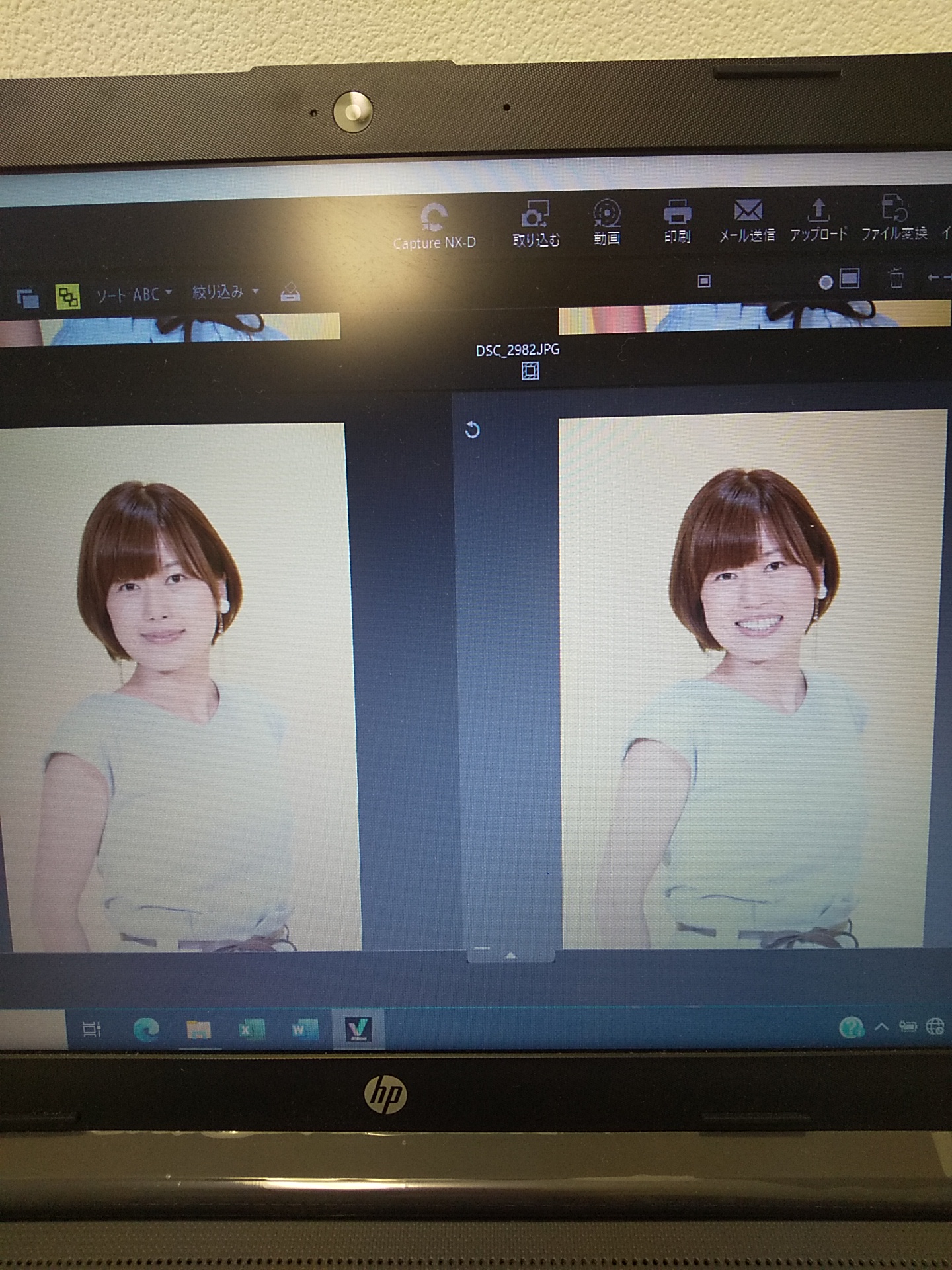Click the rotate counterclockwise arrow icon
The width and height of the screenshot is (952, 1270).
tap(472, 430)
